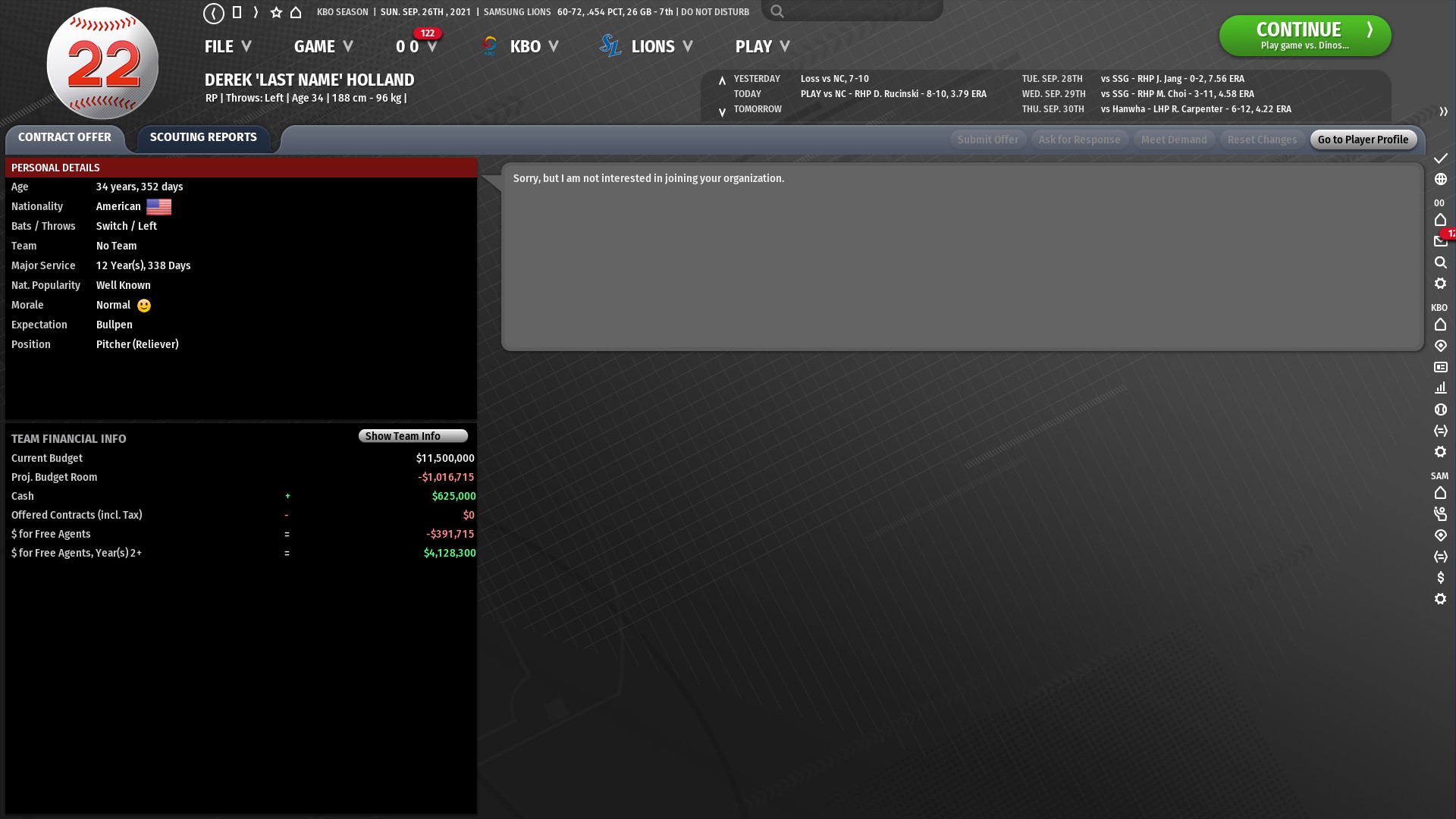The image size is (1456, 819).
Task: Click the magnifier search icon in sidebar
Action: [1440, 262]
